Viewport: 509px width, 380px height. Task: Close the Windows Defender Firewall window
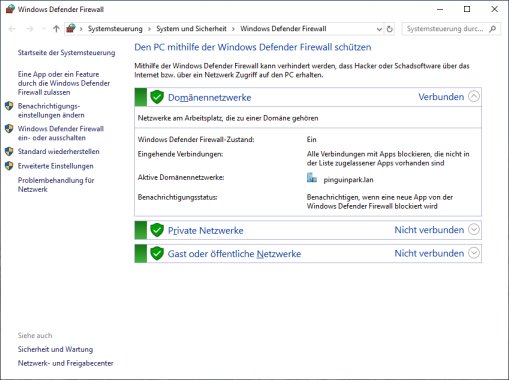click(495, 9)
